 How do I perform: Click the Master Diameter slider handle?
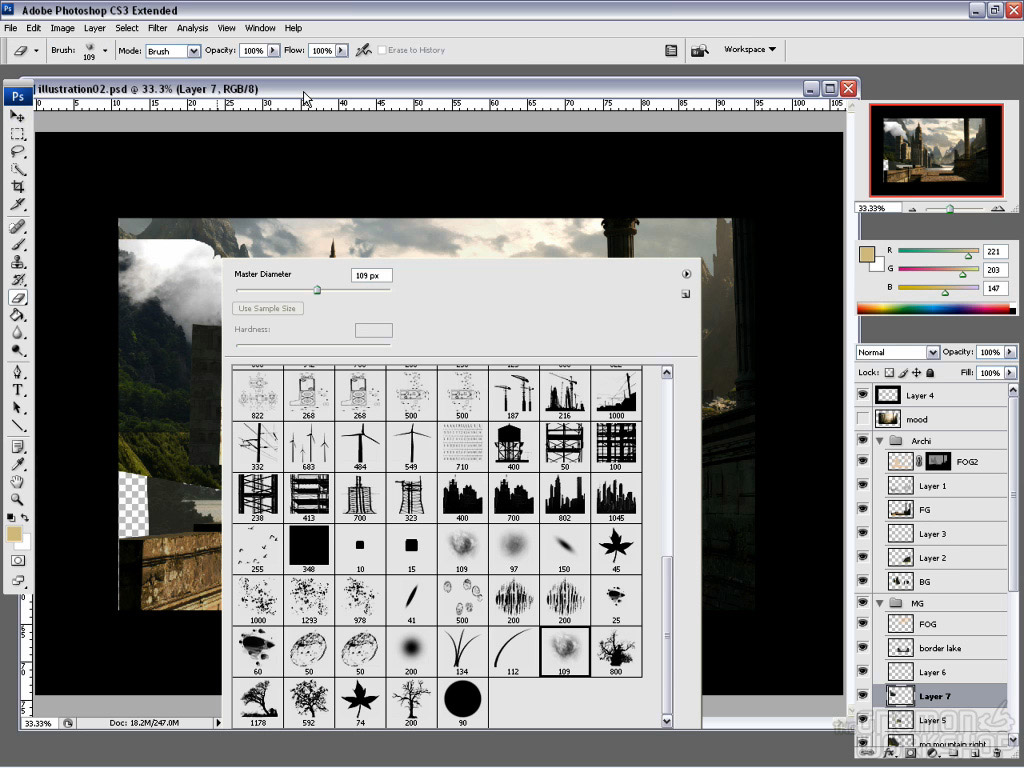pyautogui.click(x=317, y=291)
